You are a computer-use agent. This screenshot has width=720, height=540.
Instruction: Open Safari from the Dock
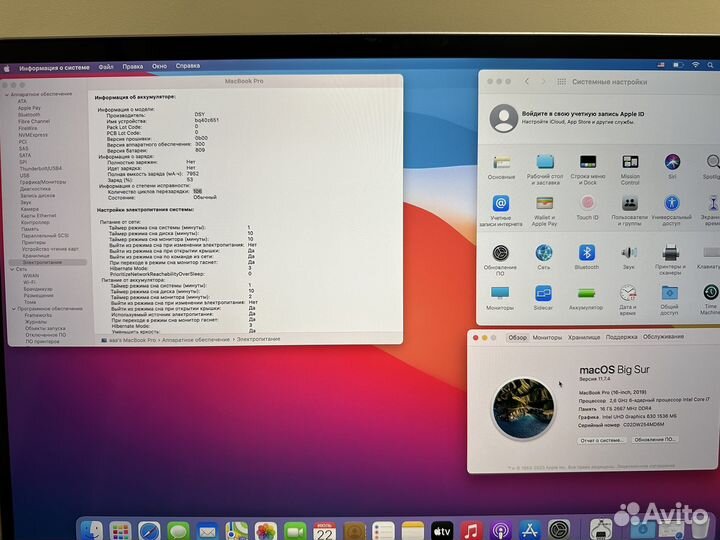coord(149,531)
